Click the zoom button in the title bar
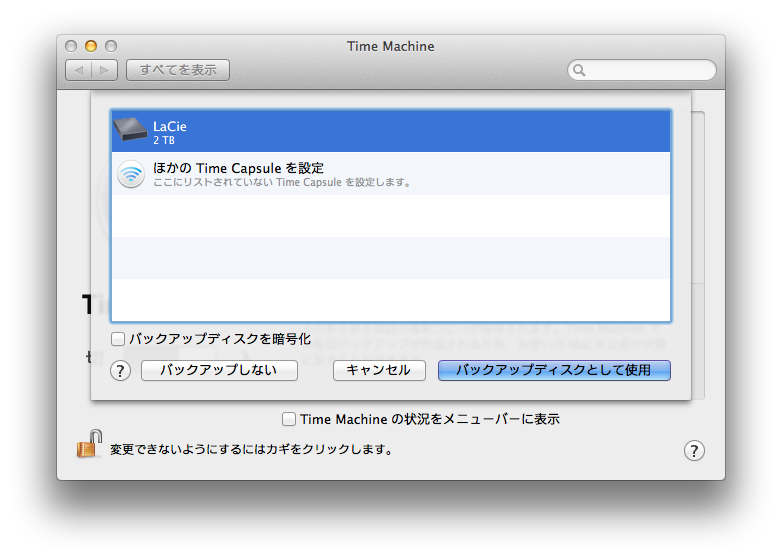782x559 pixels. coord(111,46)
